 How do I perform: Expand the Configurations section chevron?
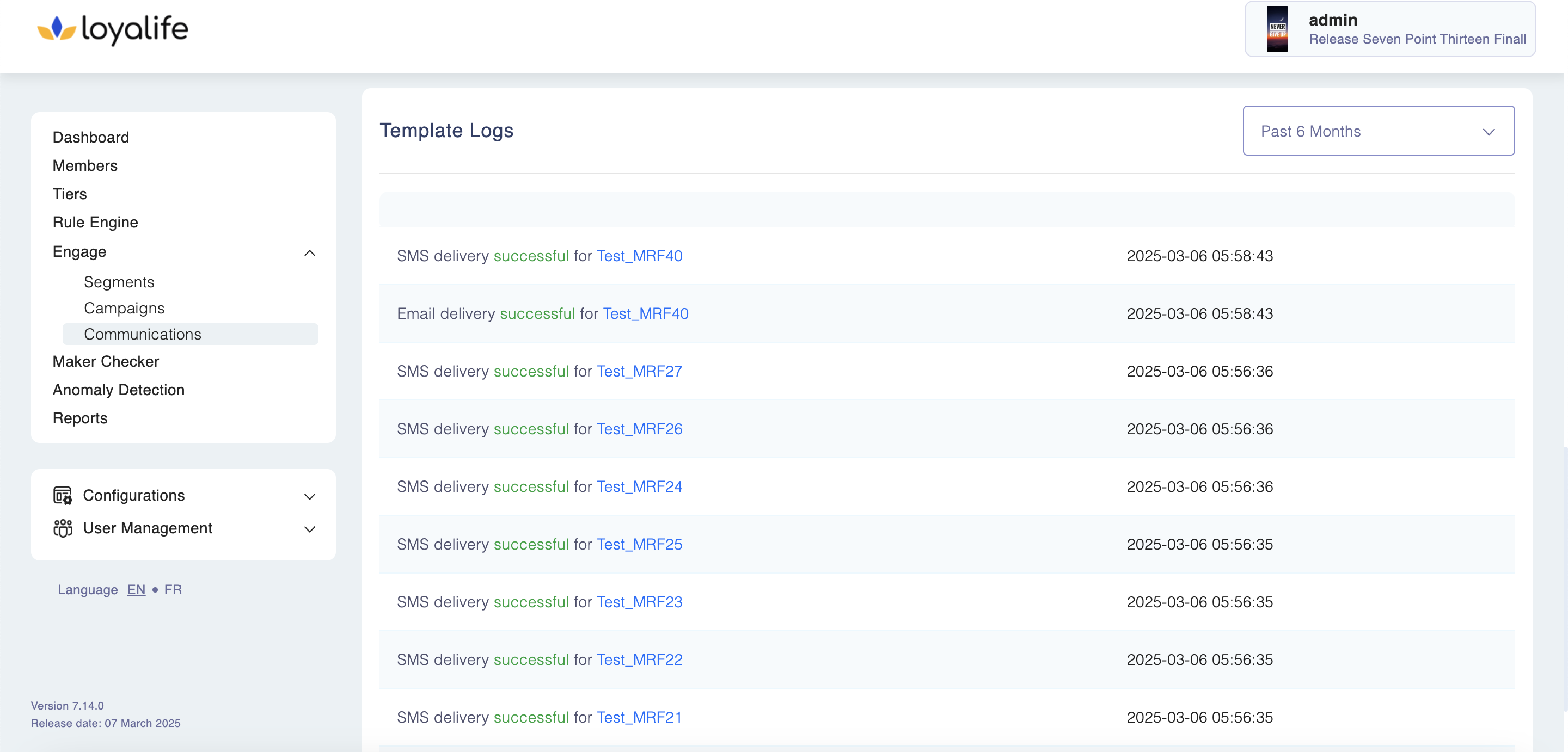[x=309, y=496]
